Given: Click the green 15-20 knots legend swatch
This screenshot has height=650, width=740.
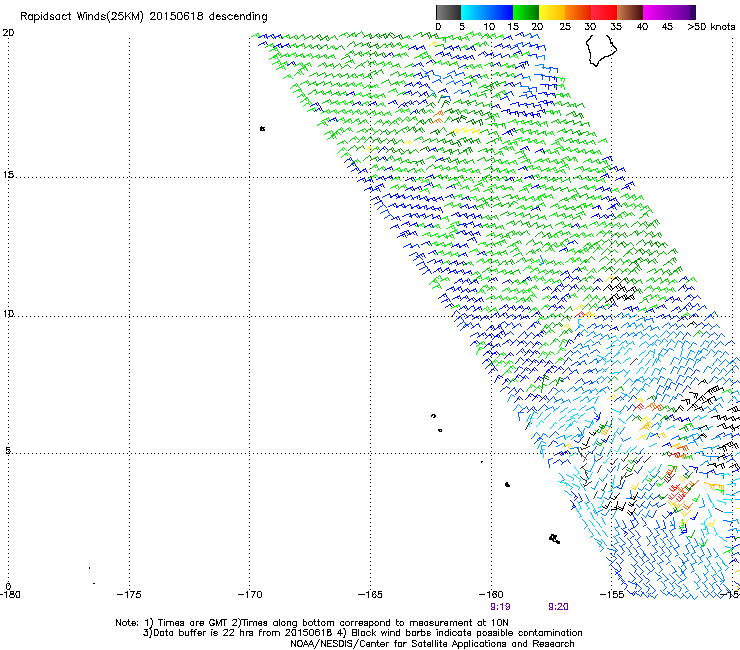Looking at the screenshot, I should pyautogui.click(x=526, y=12).
